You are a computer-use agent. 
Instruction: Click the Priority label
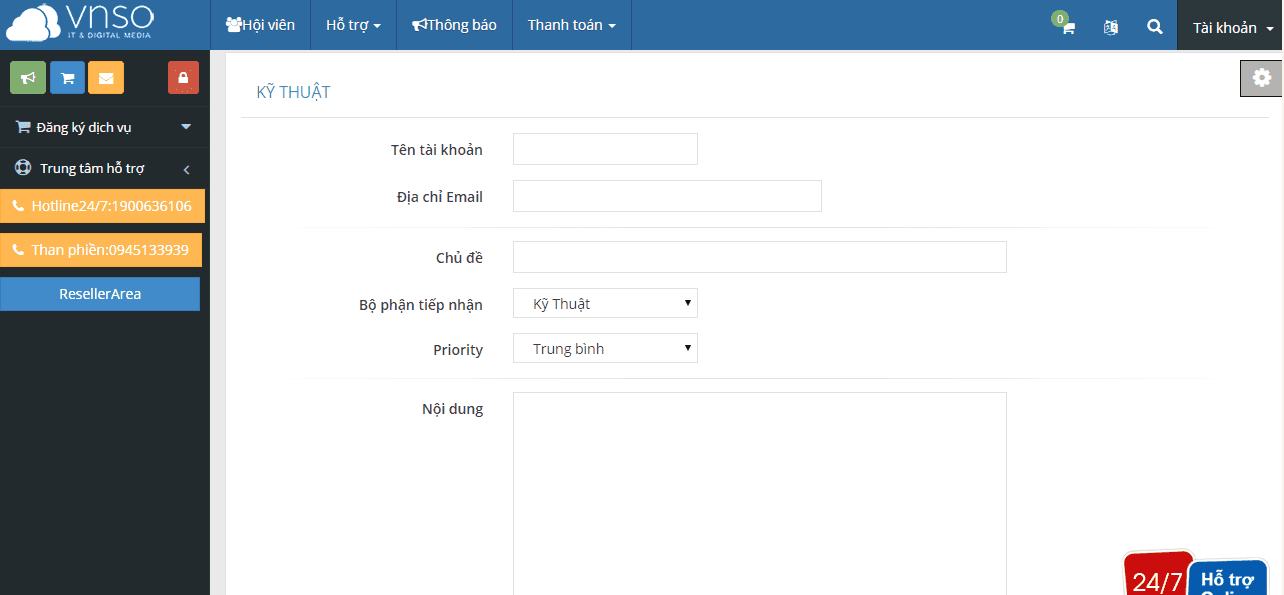point(458,350)
